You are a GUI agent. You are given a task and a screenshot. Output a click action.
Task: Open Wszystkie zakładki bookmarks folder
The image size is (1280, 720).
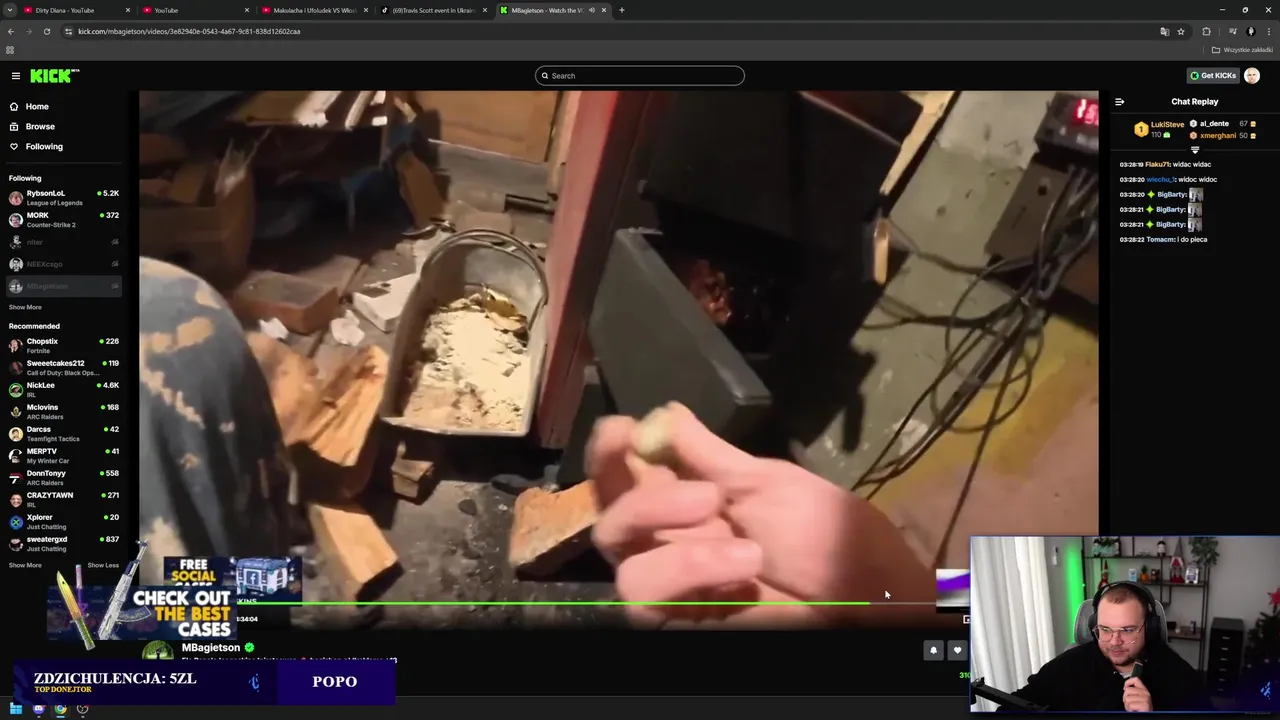click(x=1243, y=49)
